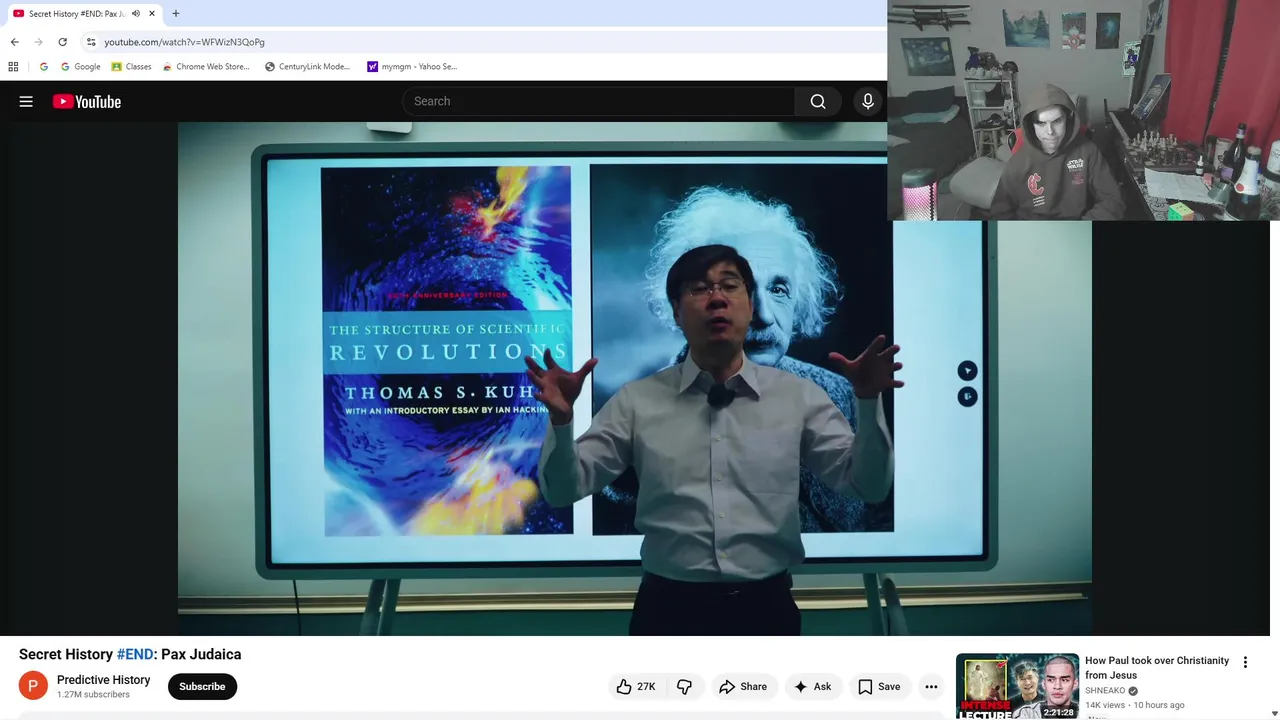The height and width of the screenshot is (720, 1280).
Task: Click the page vertical scrollbar
Action: pos(1275,400)
